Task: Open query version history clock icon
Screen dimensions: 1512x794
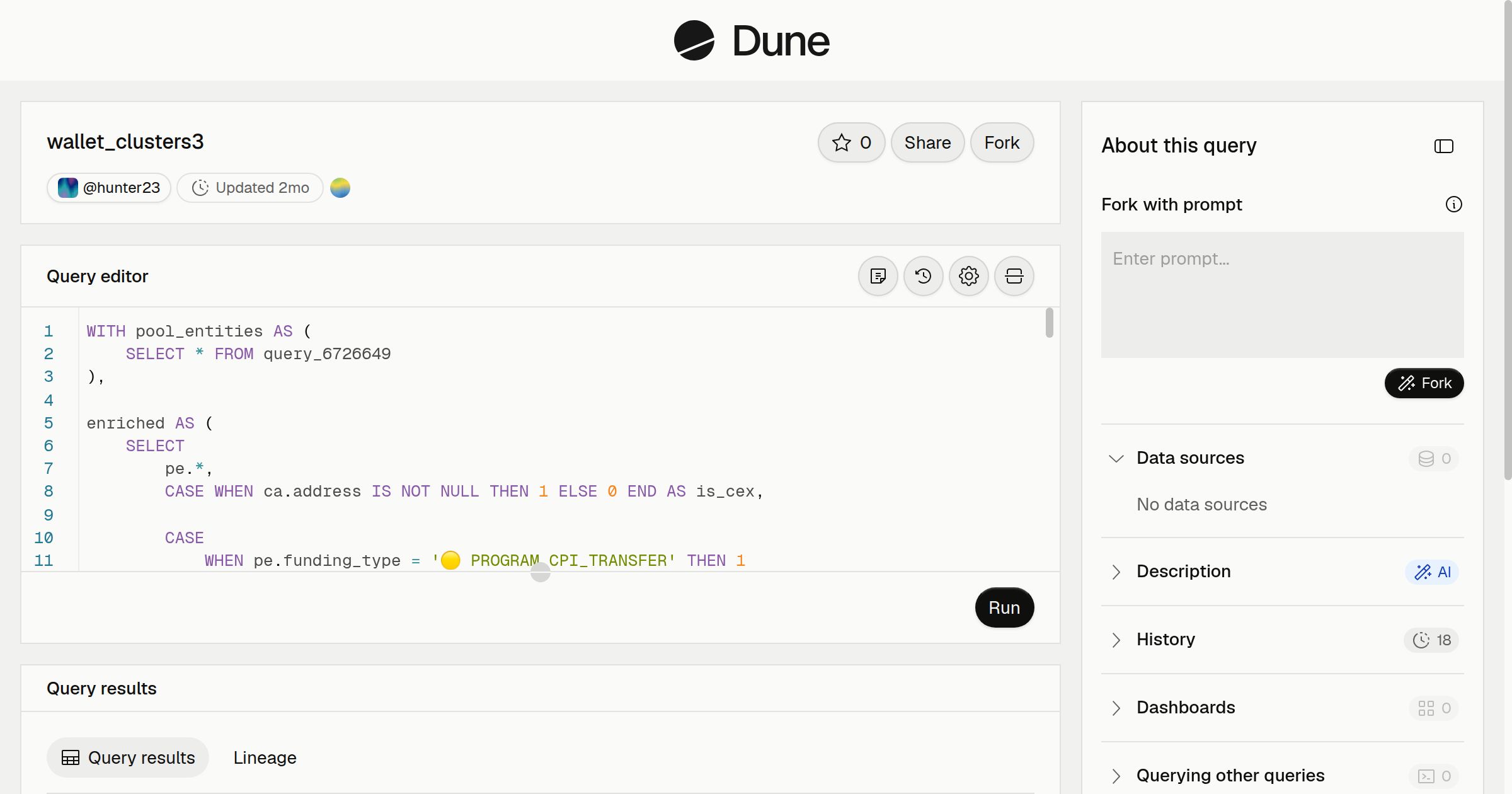Action: (924, 276)
